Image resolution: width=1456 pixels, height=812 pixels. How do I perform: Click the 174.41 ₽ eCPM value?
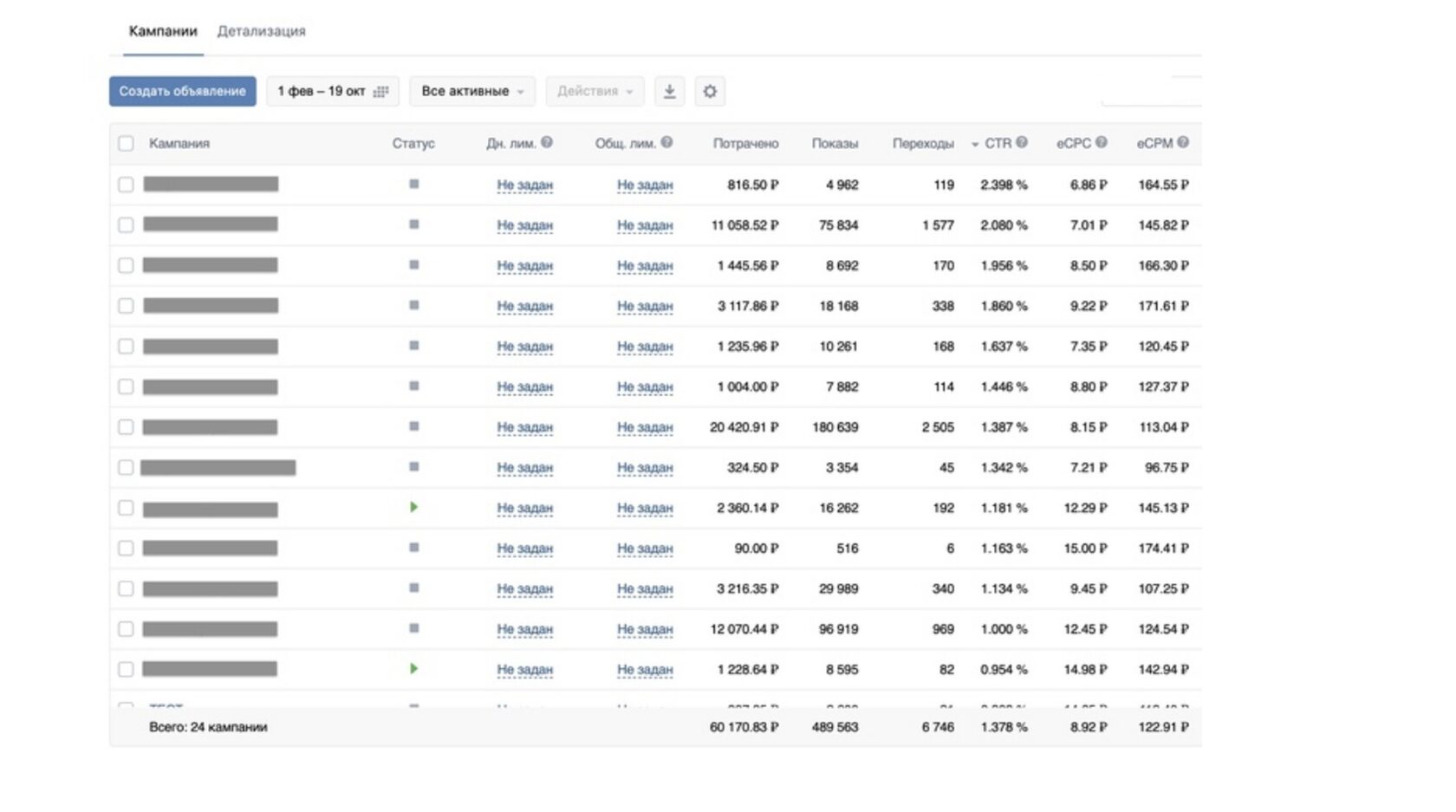(1163, 549)
